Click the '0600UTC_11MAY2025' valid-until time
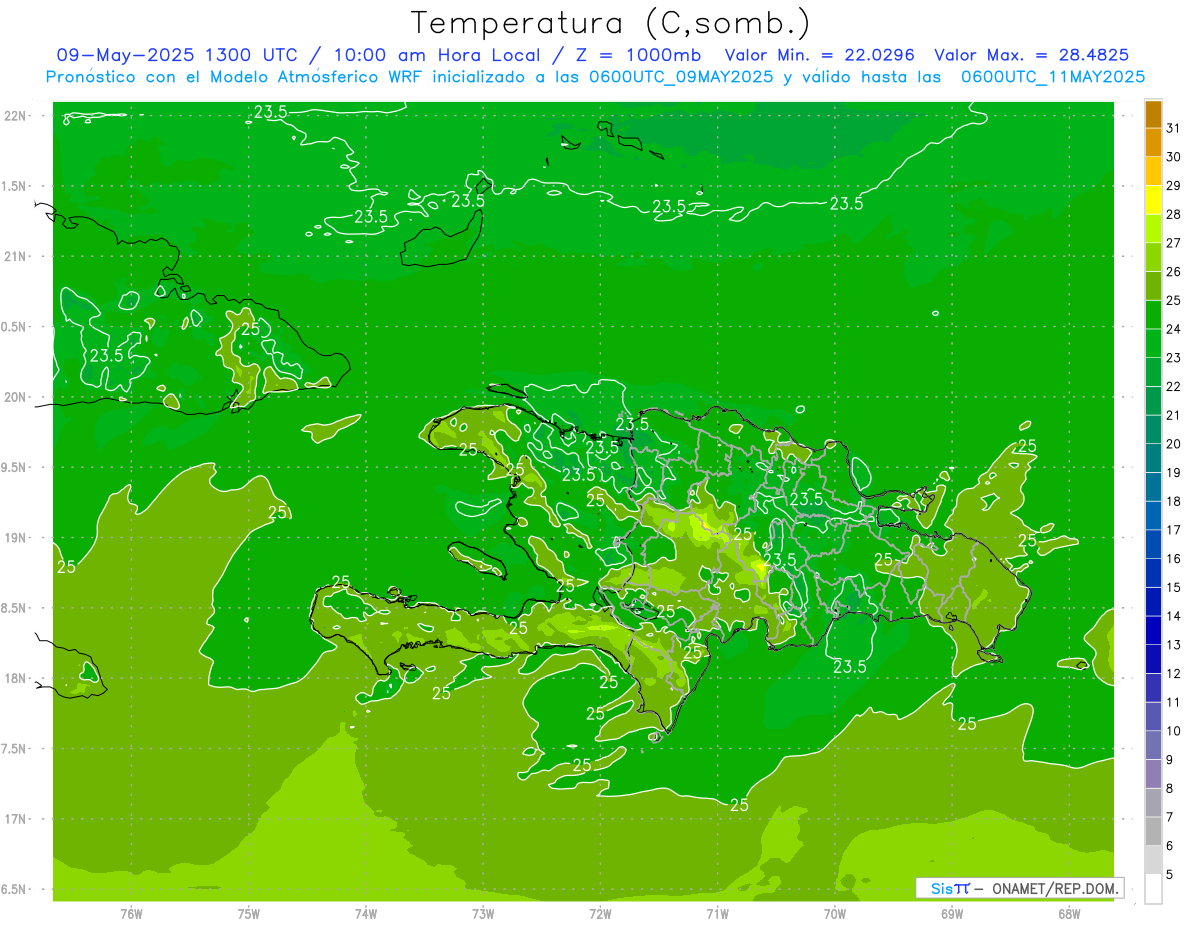Image resolution: width=1200 pixels, height=927 pixels. tap(1052, 76)
